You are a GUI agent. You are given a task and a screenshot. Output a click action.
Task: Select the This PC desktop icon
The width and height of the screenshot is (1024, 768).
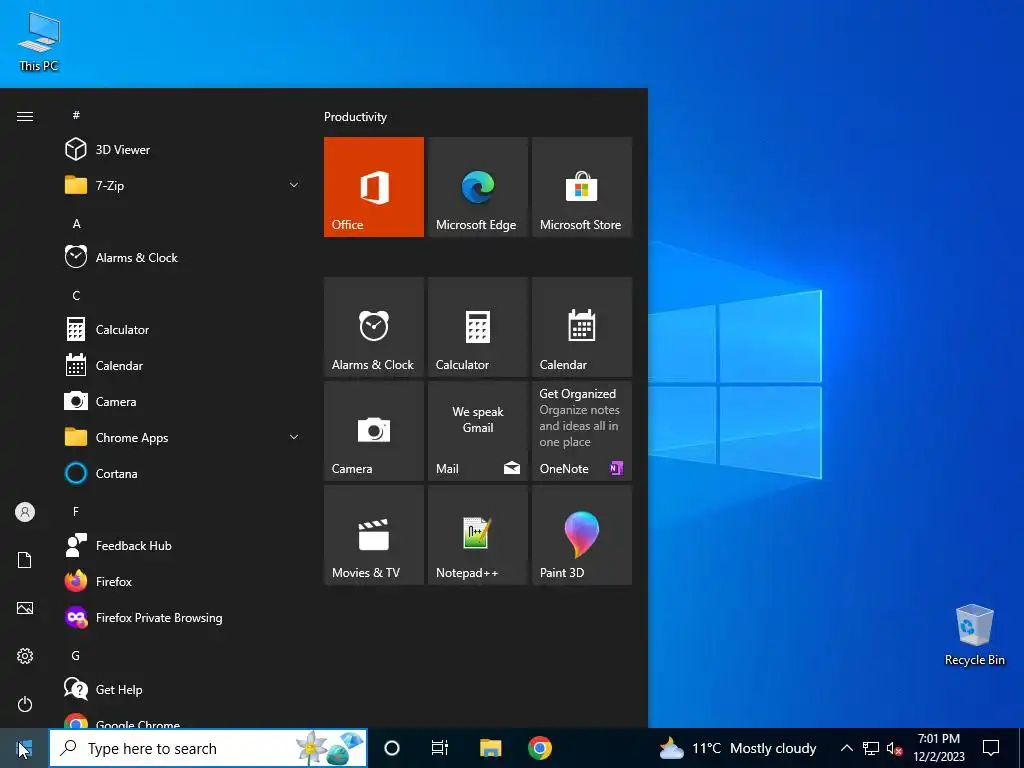[39, 40]
